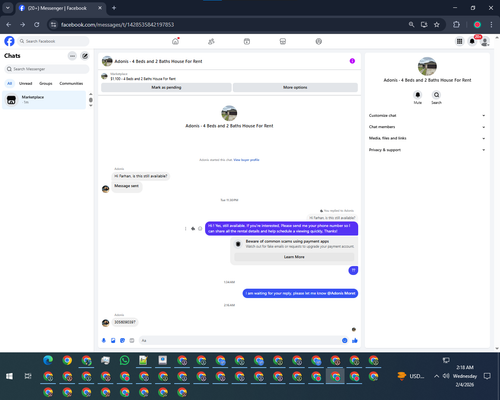Viewport: 500px width, 400px height.
Task: Start a new message with the compose icon
Action: click(85, 56)
